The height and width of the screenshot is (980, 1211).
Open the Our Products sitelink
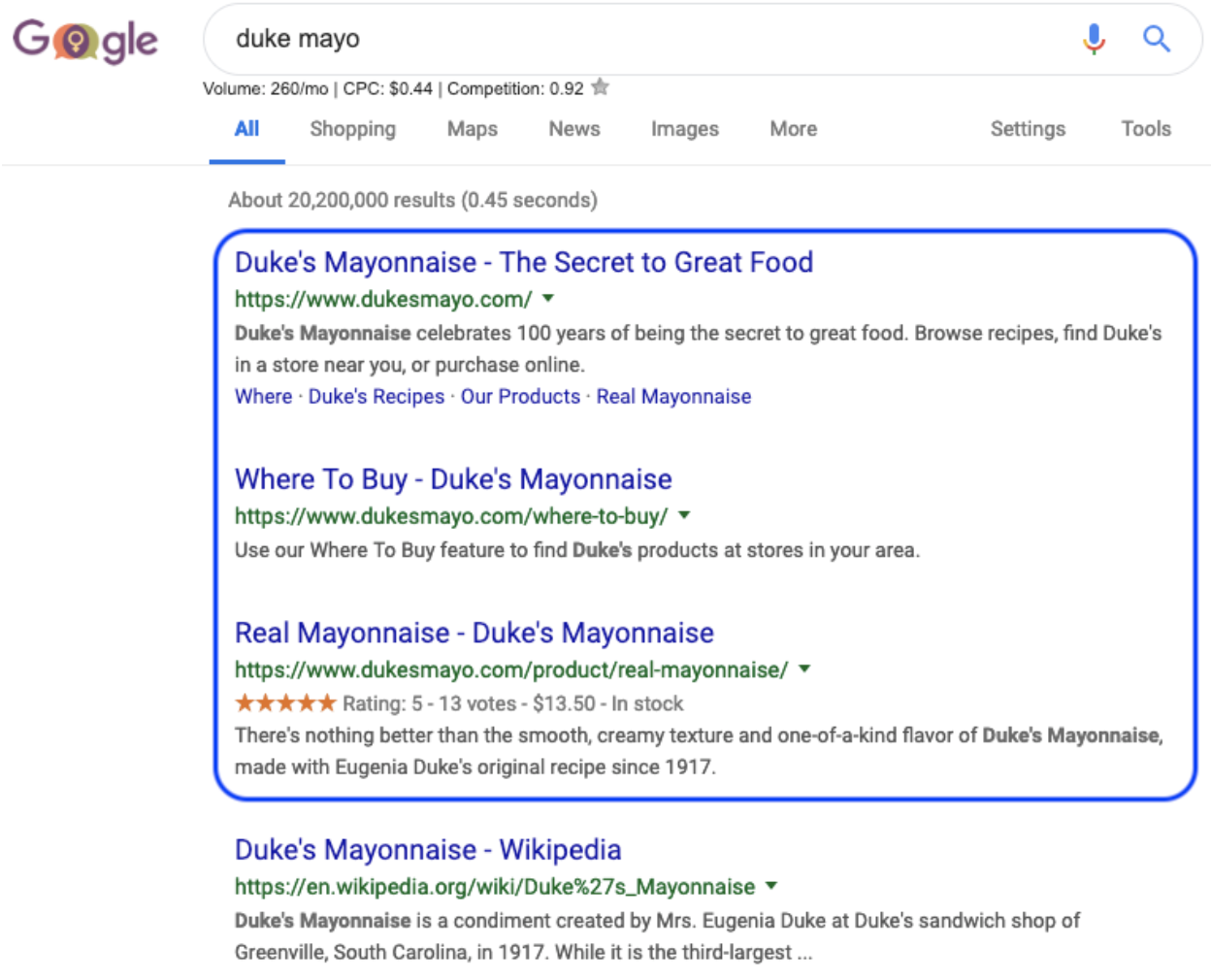520,396
